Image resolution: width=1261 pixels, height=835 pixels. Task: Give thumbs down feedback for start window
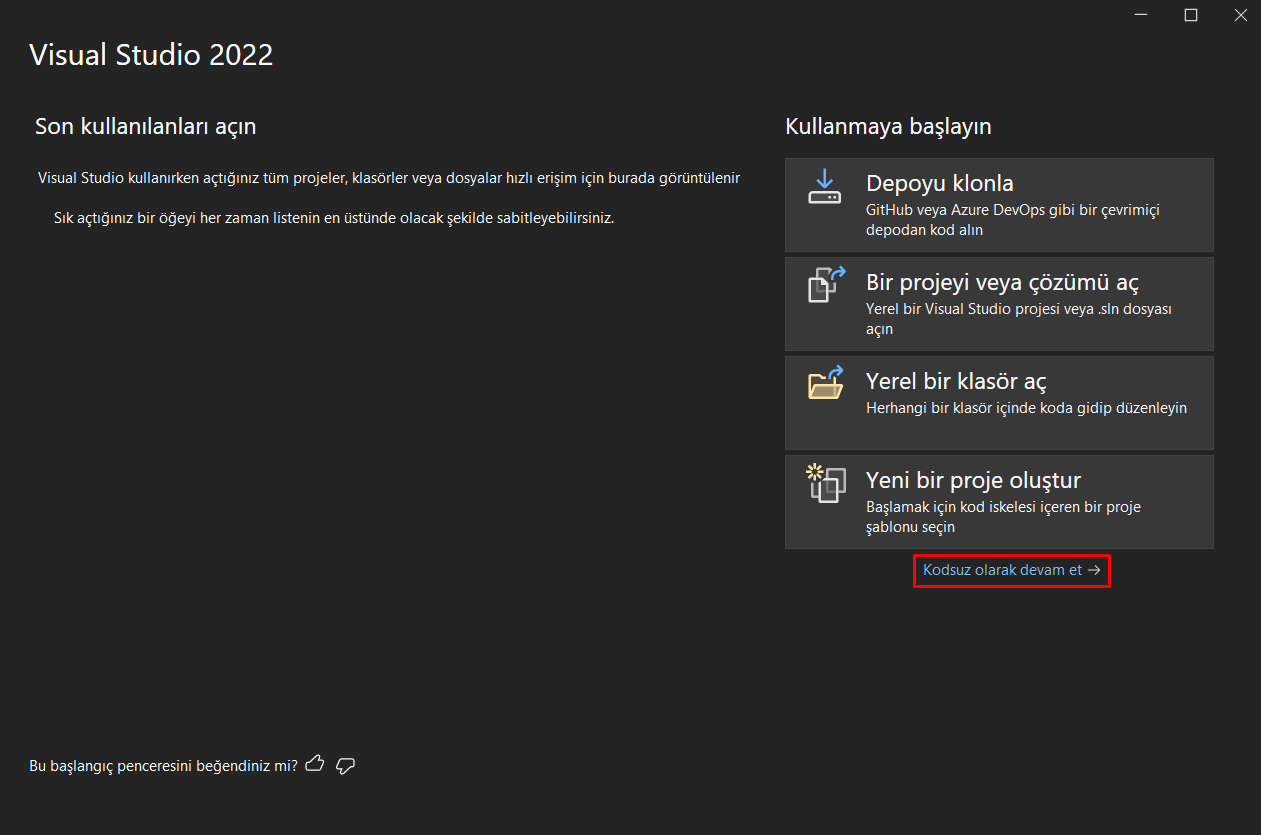tap(346, 765)
